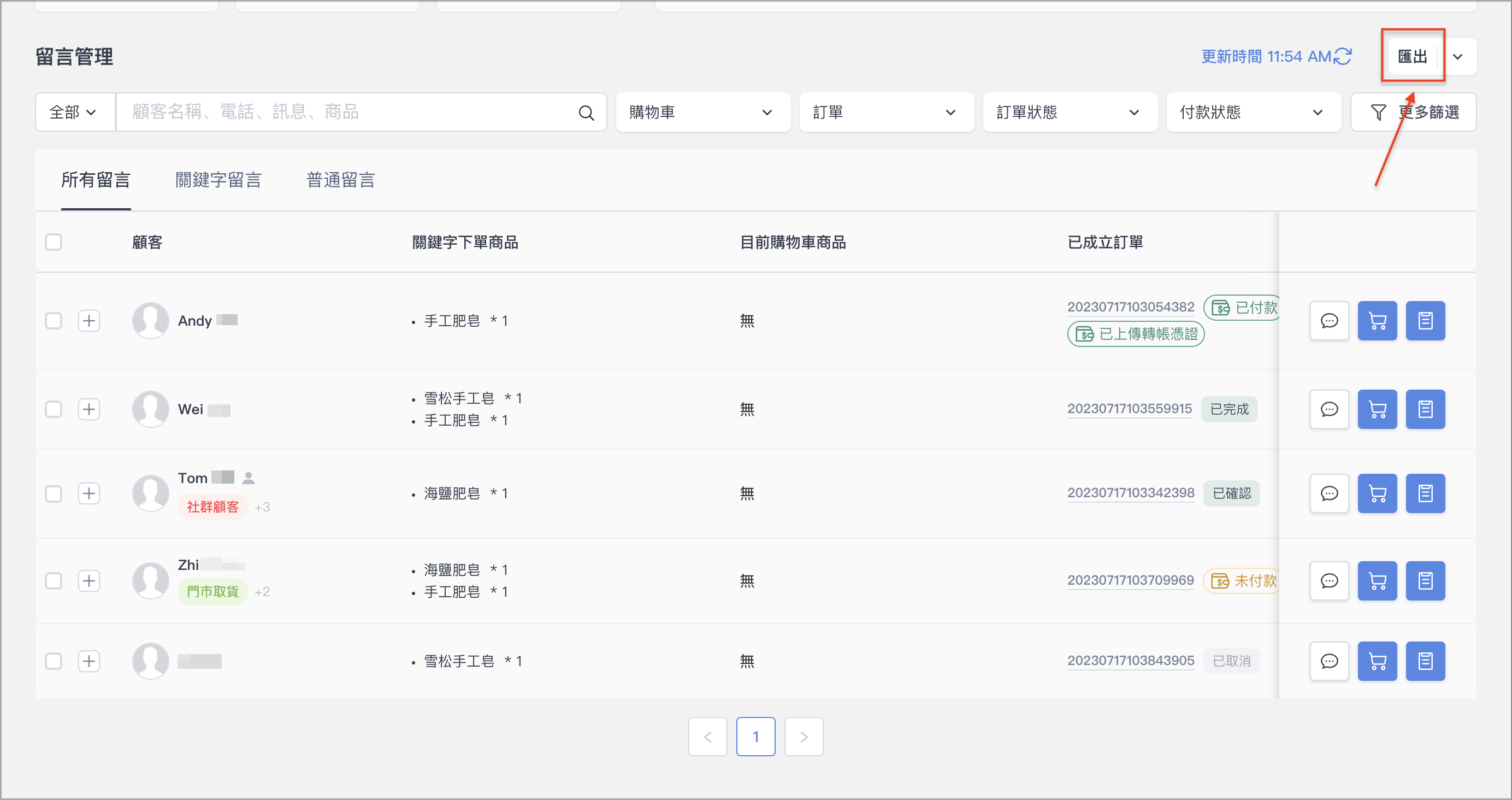Open order link 20230717103342398
1512x800 pixels.
pyautogui.click(x=1131, y=493)
